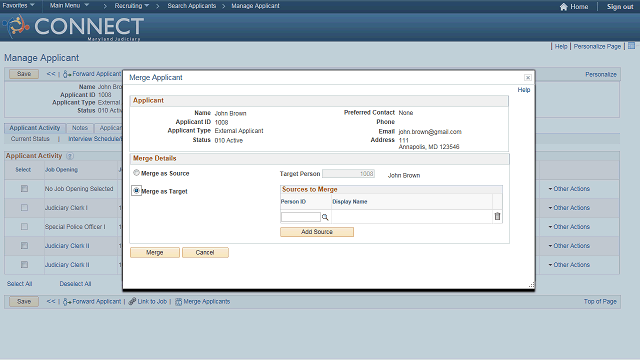Click the Person ID lookup magnifier icon

tap(325, 217)
